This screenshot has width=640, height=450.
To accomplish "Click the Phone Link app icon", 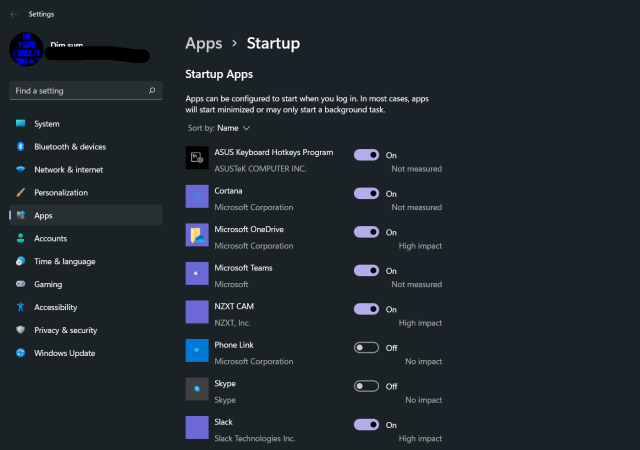I will click(197, 350).
